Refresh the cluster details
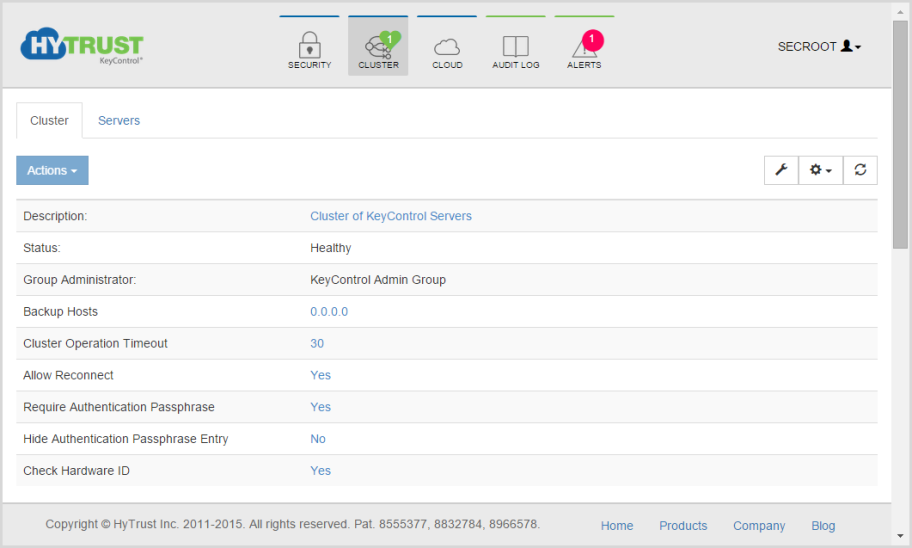 860,170
